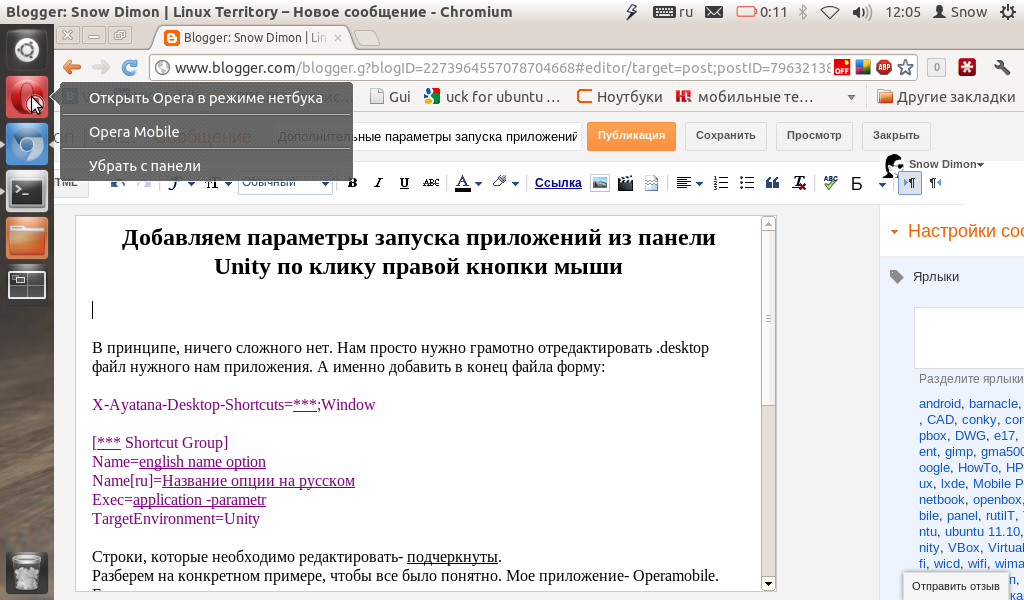Apply strikethrough formatting with the ABC icon

(431, 183)
